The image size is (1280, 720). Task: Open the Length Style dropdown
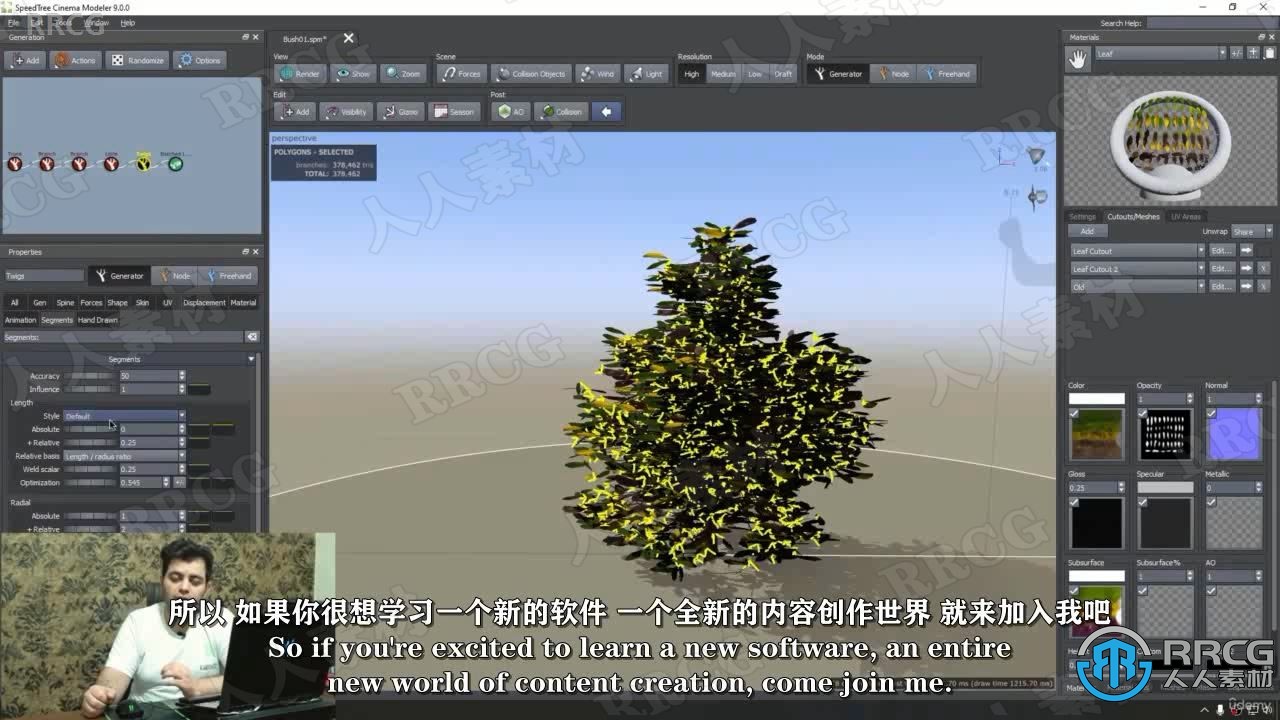click(124, 416)
